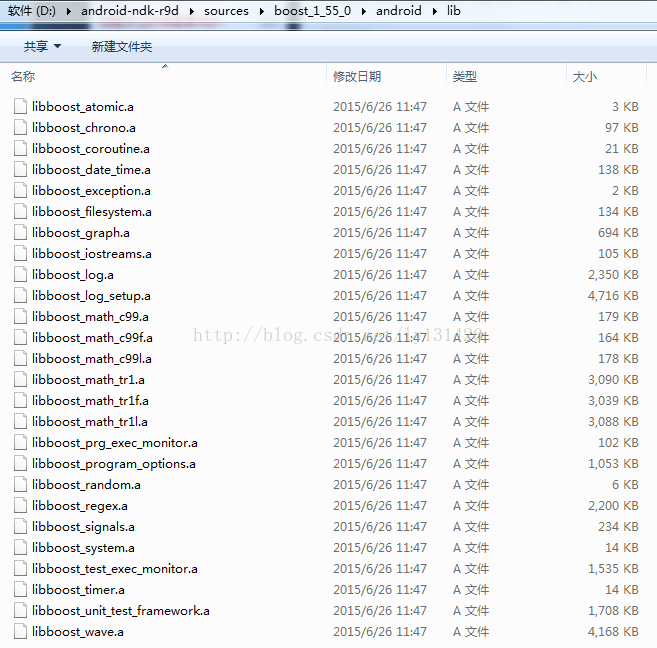This screenshot has width=657, height=648.
Task: Click the libboost_chrono.a file icon
Action: pos(20,127)
